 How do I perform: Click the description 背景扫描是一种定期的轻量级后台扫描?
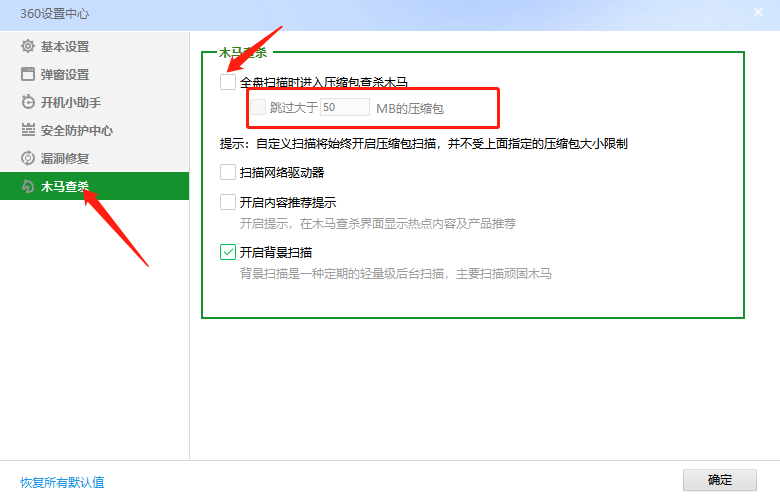pos(395,274)
